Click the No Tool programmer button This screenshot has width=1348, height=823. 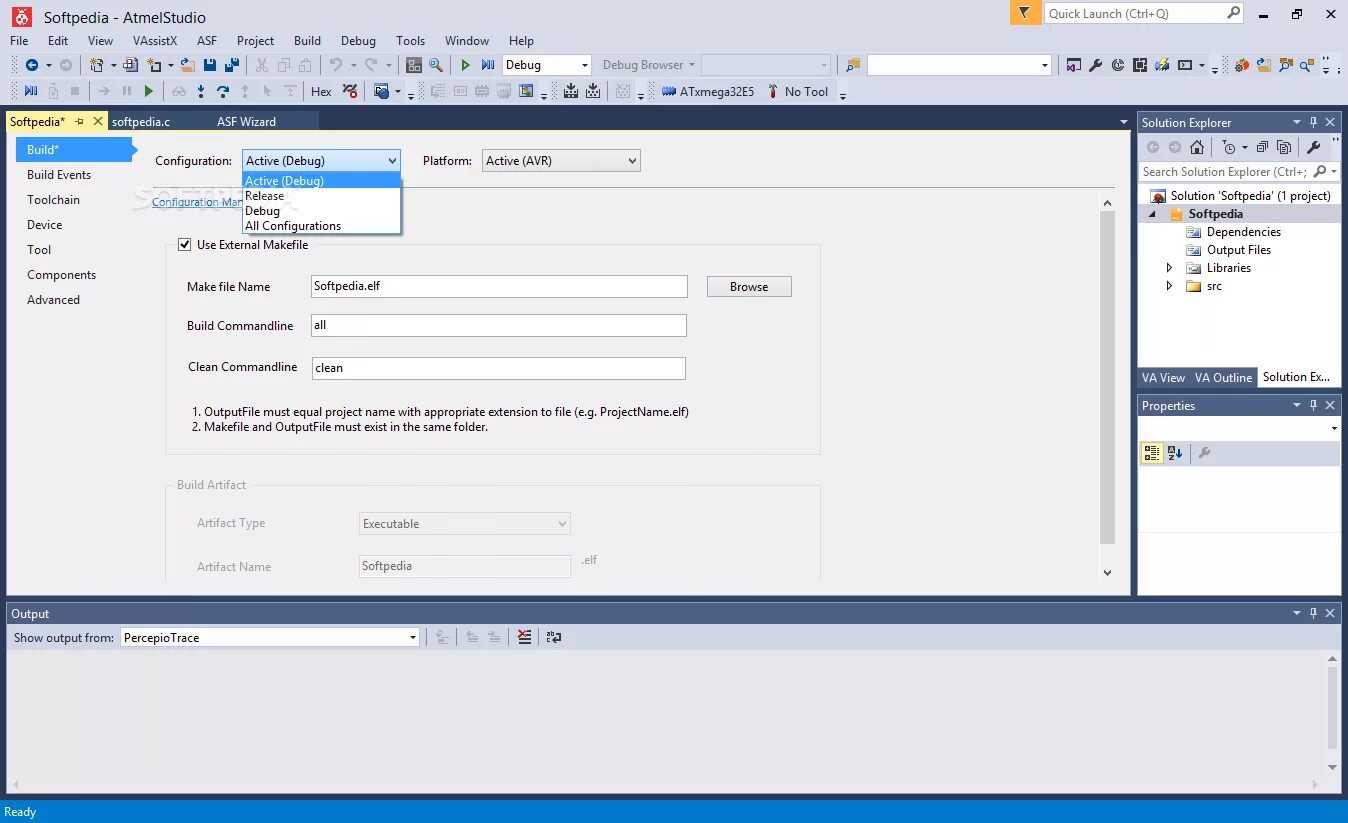pos(798,91)
